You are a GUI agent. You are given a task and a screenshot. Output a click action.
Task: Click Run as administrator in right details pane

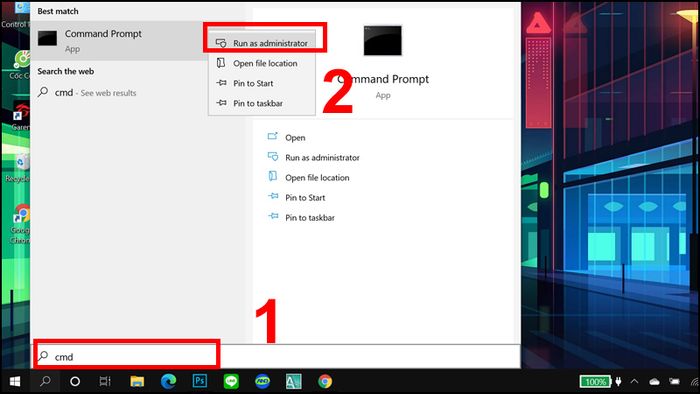(322, 158)
